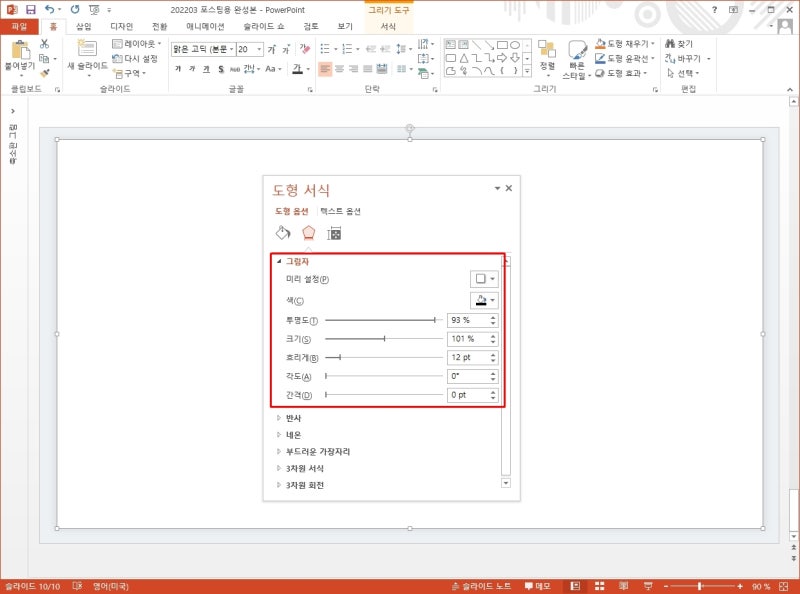Viewport: 800px width, 594px height.
Task: Open the Size & Properties icon
Action: [335, 233]
